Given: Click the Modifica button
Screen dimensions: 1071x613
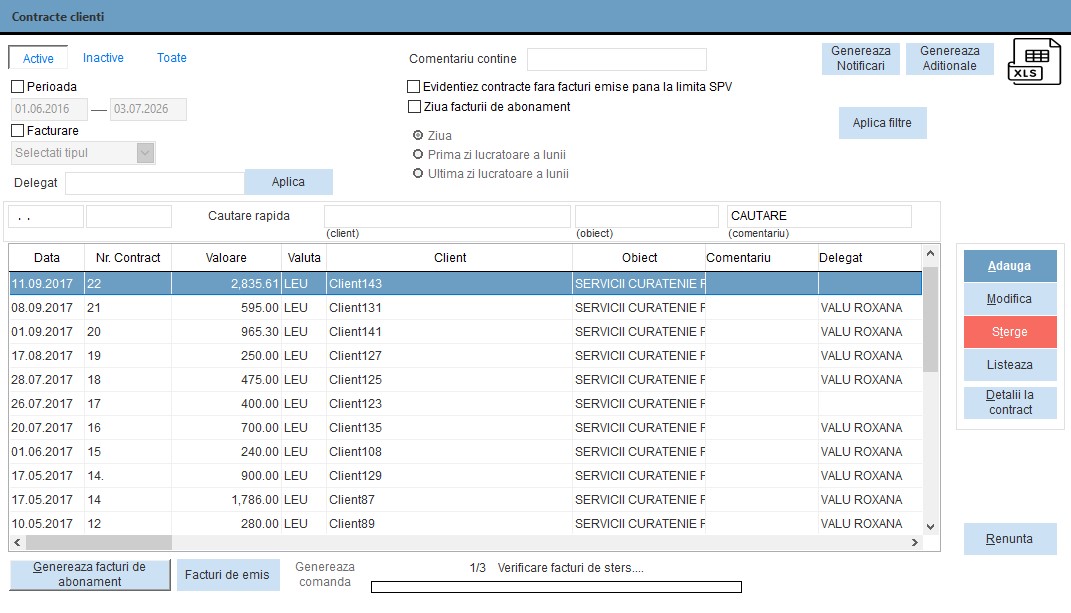Looking at the screenshot, I should point(1010,299).
